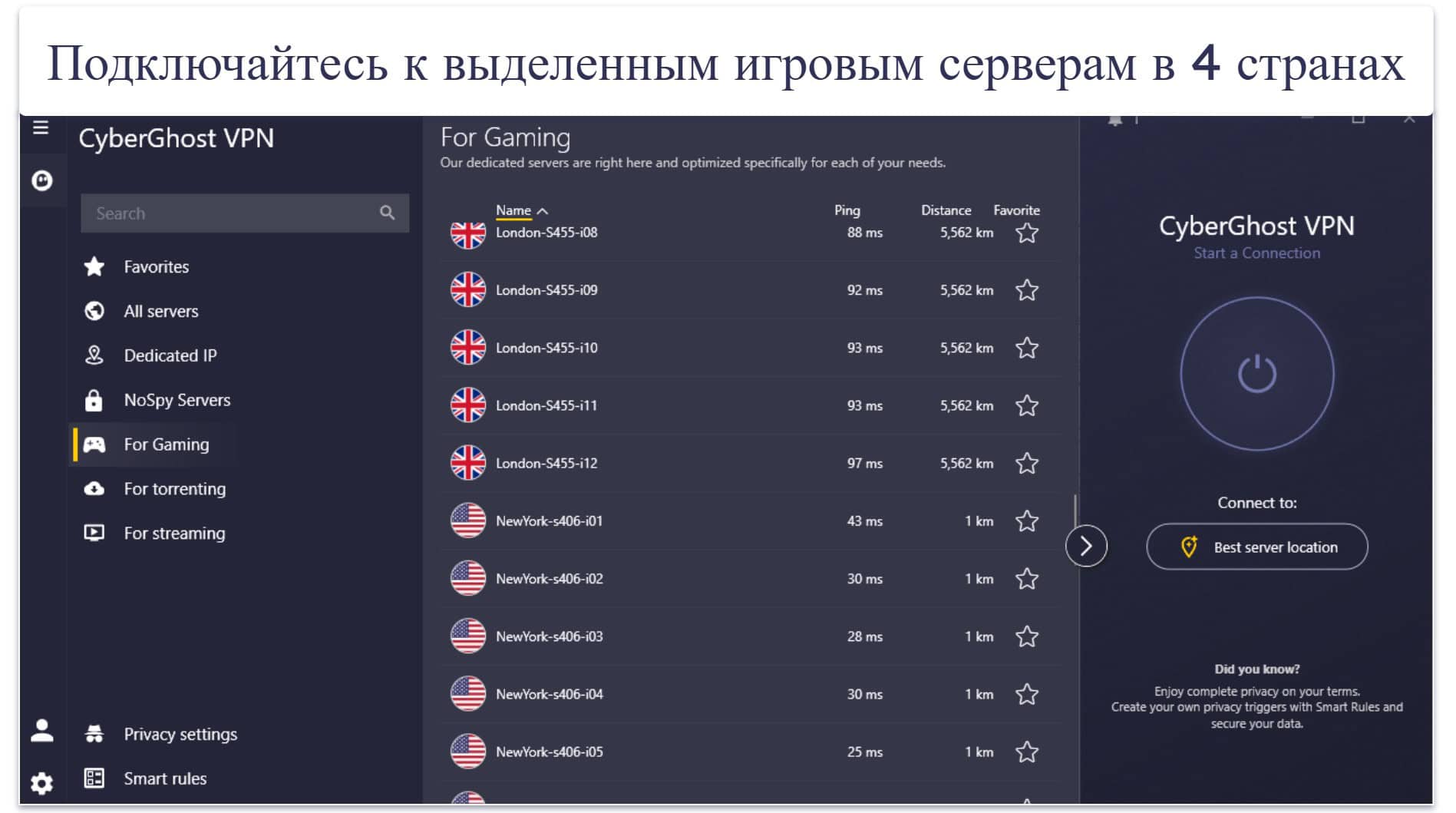Click the CyberGhost ghost logo icon
The height and width of the screenshot is (813, 1456).
tap(41, 180)
